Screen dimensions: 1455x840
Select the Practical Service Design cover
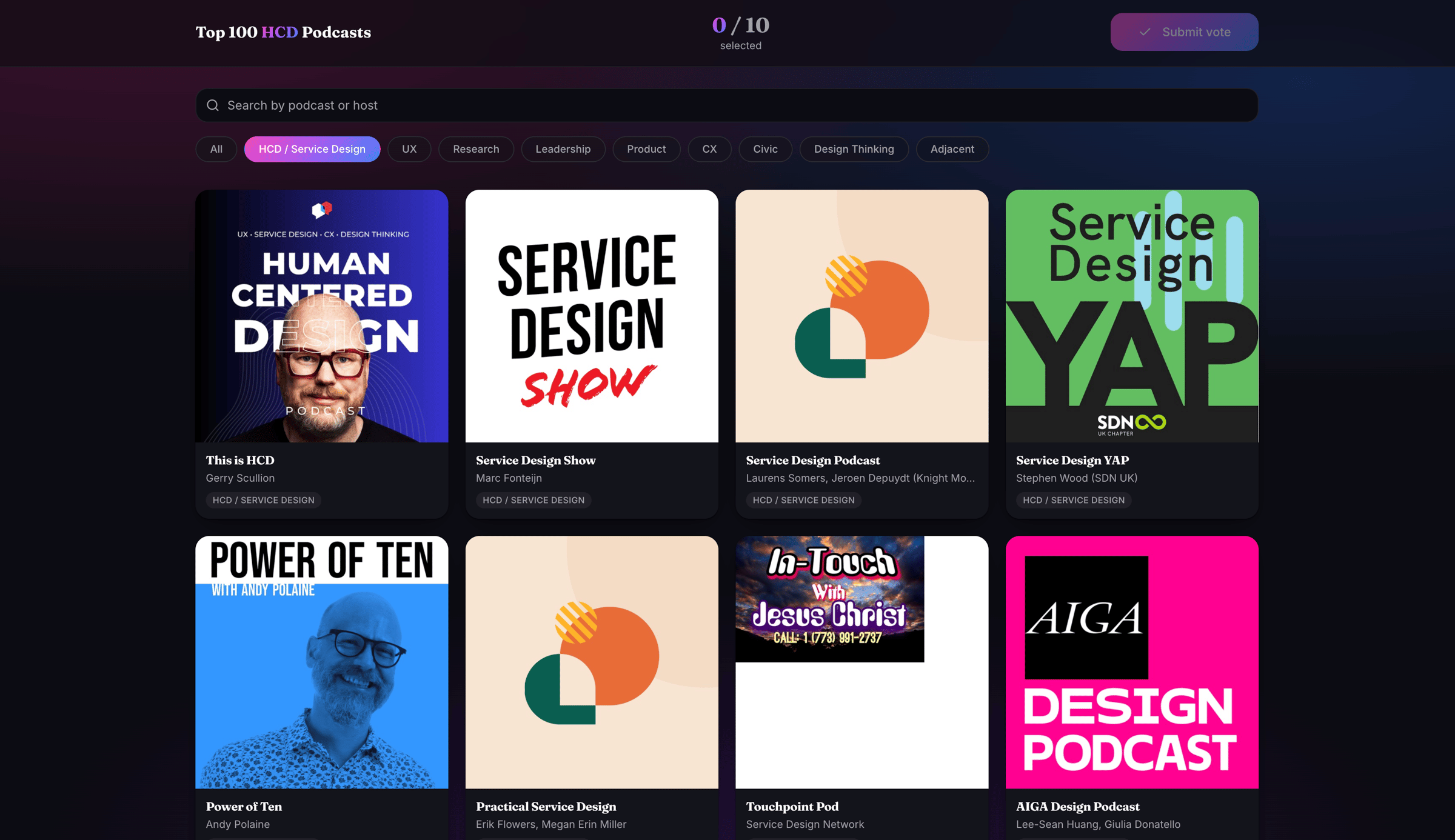coord(592,662)
